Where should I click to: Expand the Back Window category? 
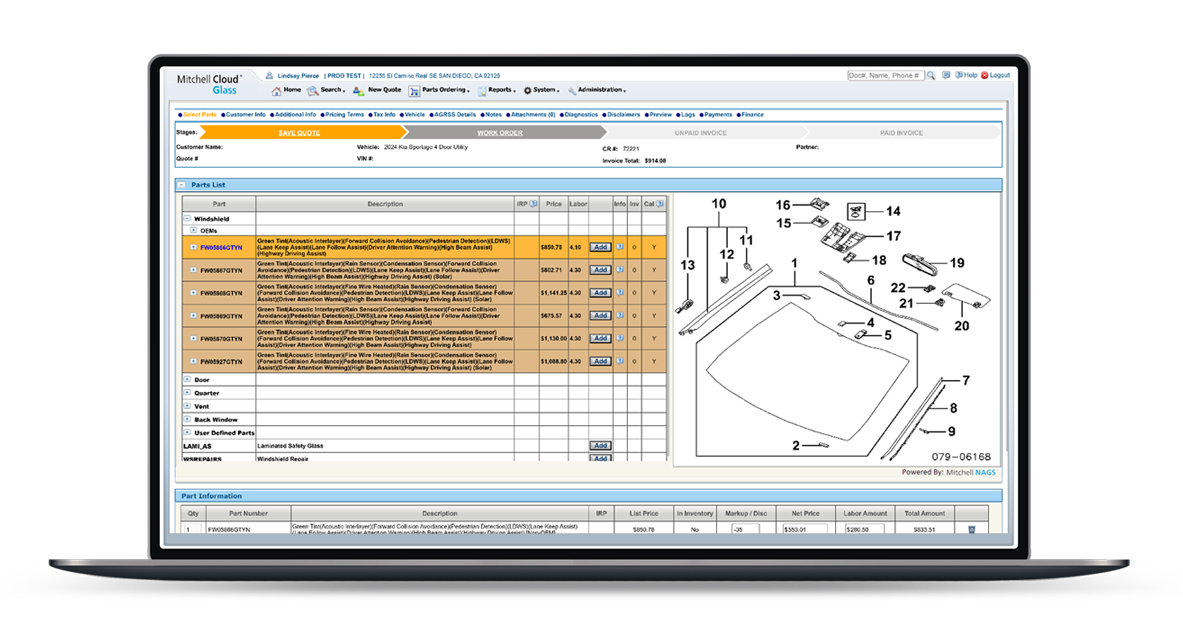click(187, 420)
